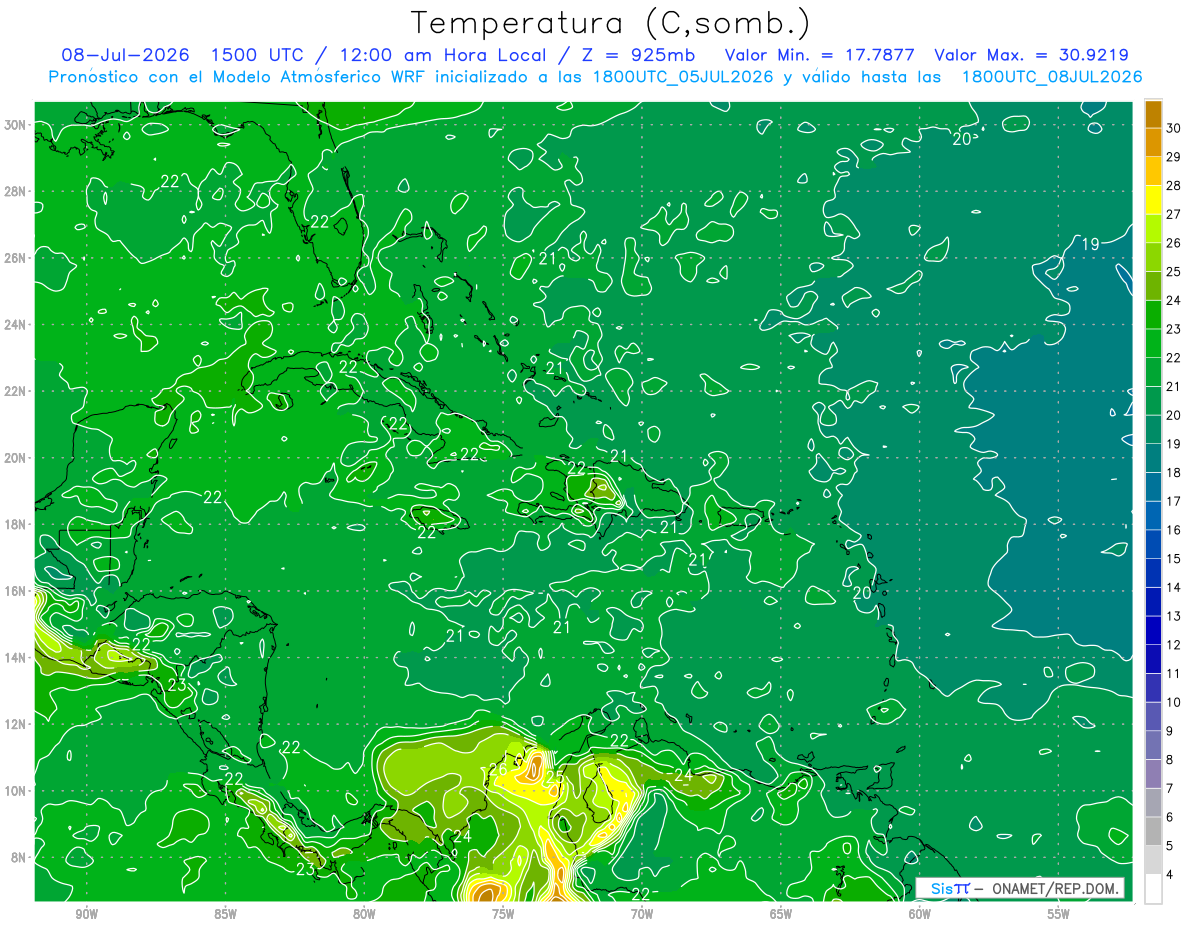Click the color scale label 15
The width and height of the screenshot is (1200, 927).
(1174, 558)
